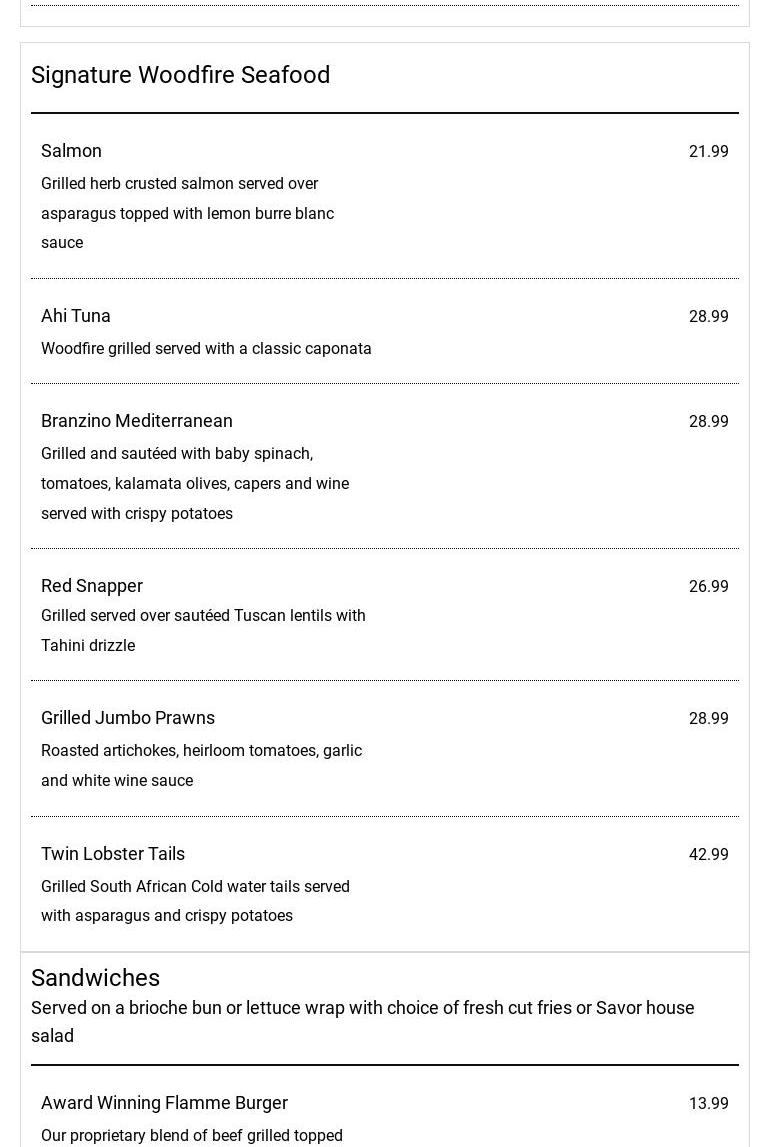
Task: Click the Sandwiches section heading
Action: click(95, 978)
